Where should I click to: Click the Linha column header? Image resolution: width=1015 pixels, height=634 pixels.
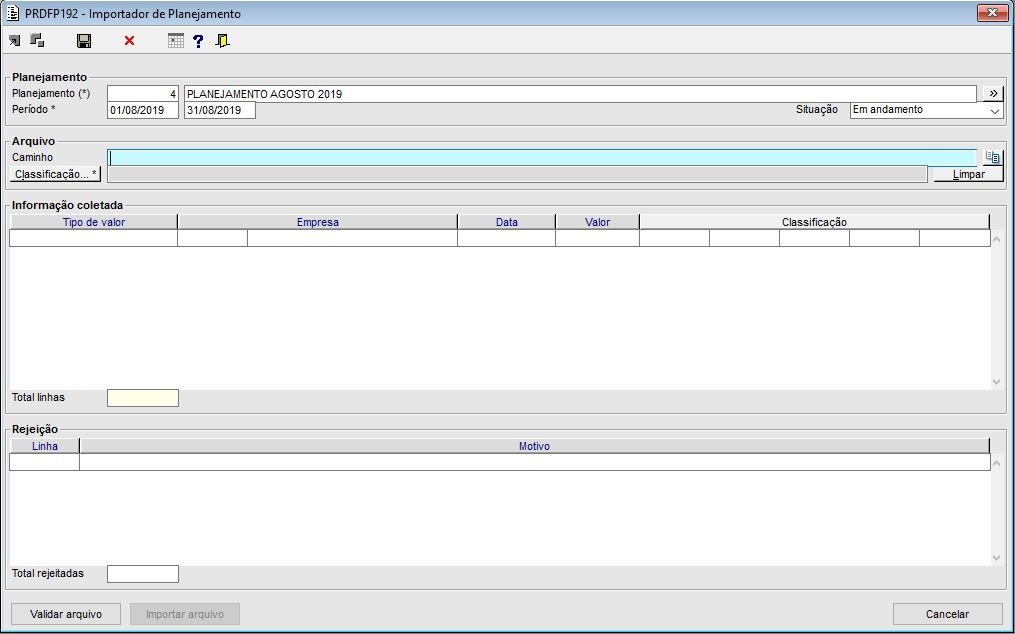(x=45, y=446)
